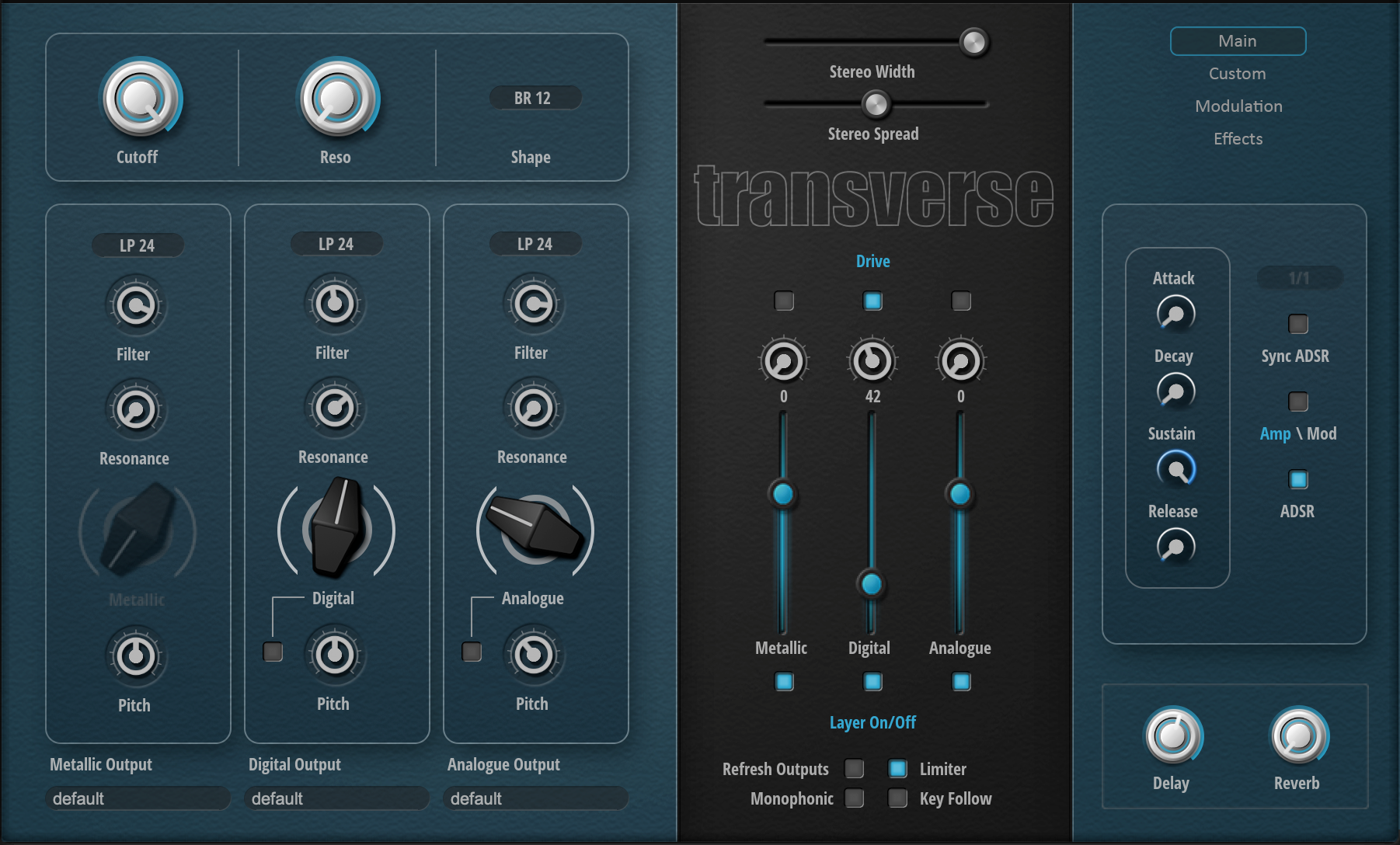Click the Cutoff knob
Viewport: 1400px width, 845px height.
(138, 99)
